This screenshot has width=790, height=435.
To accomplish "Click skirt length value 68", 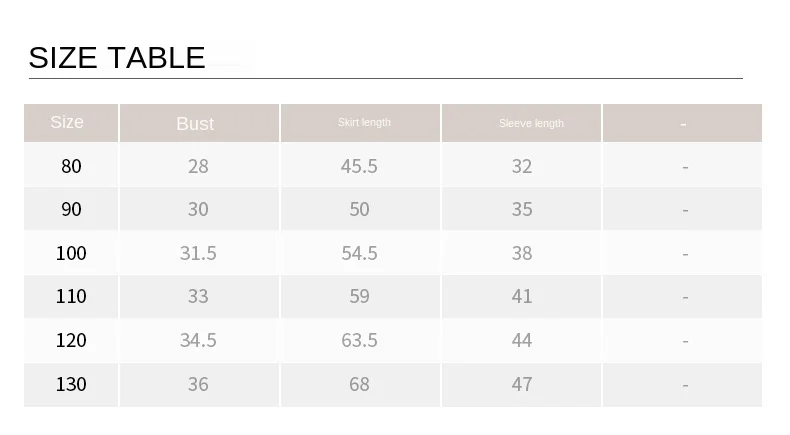I will pyautogui.click(x=359, y=384).
